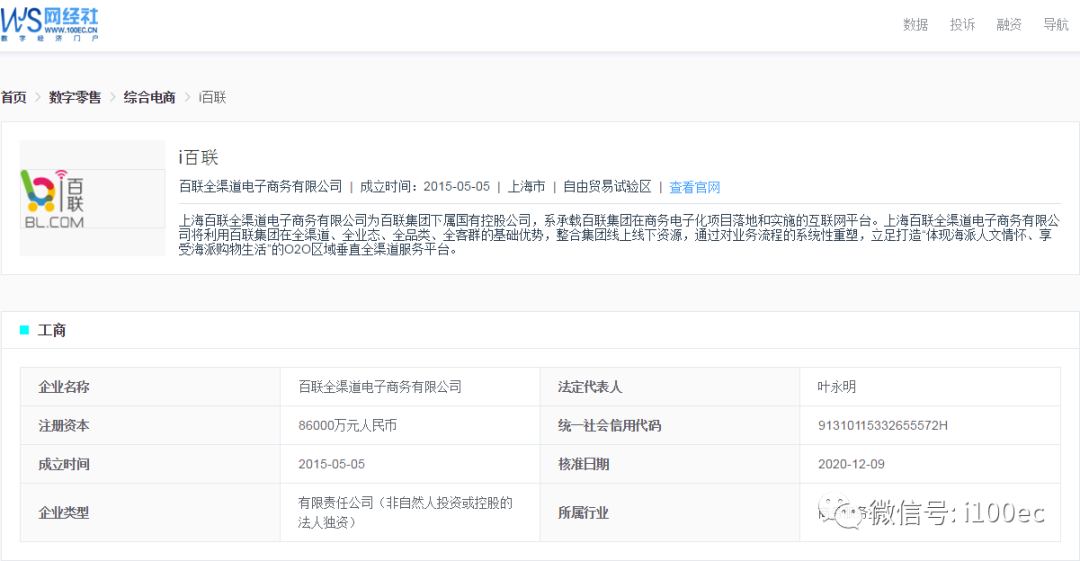
Task: Click company name in header line
Action: click(x=260, y=187)
